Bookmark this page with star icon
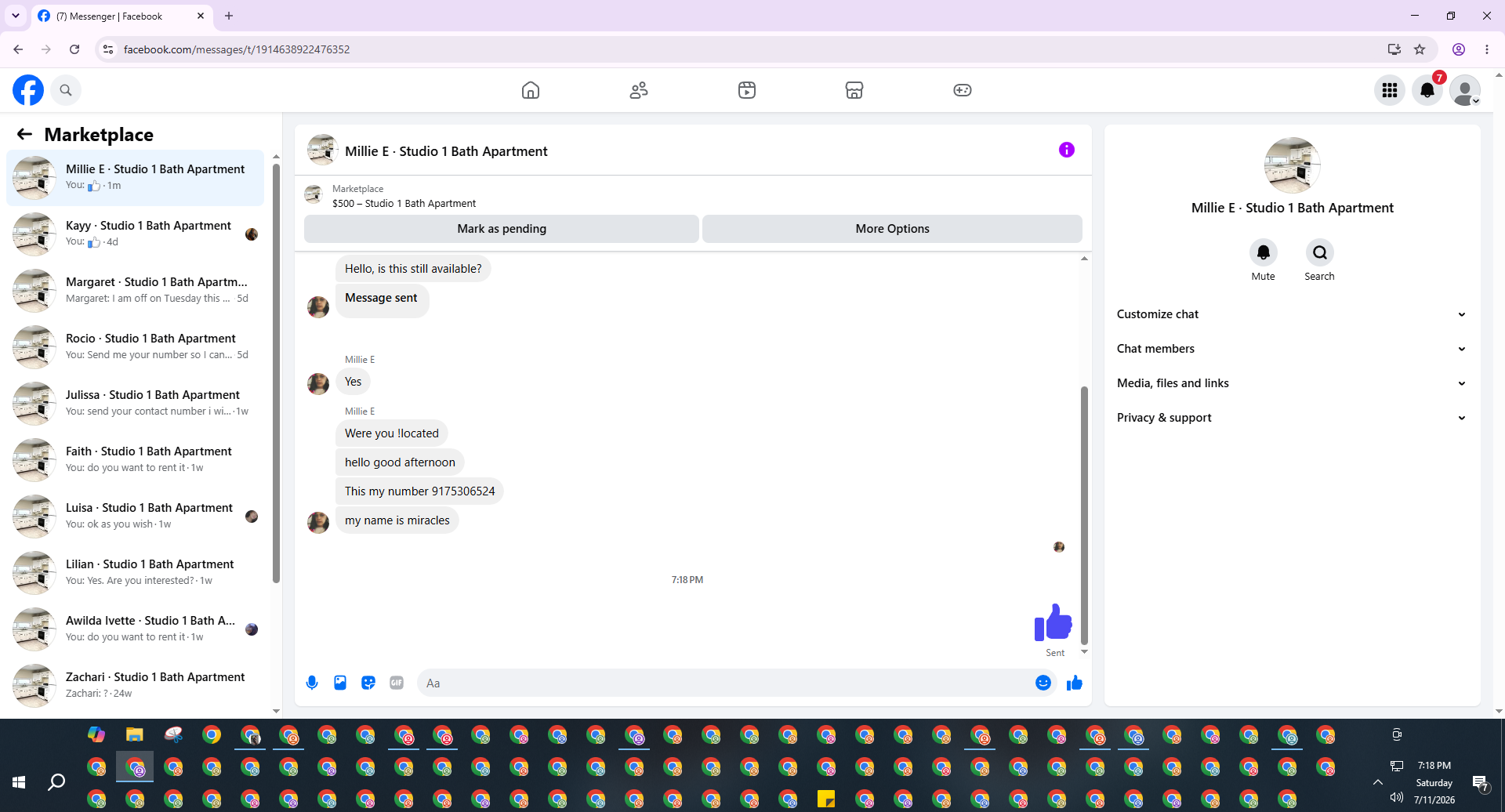Image resolution: width=1505 pixels, height=812 pixels. click(1420, 49)
